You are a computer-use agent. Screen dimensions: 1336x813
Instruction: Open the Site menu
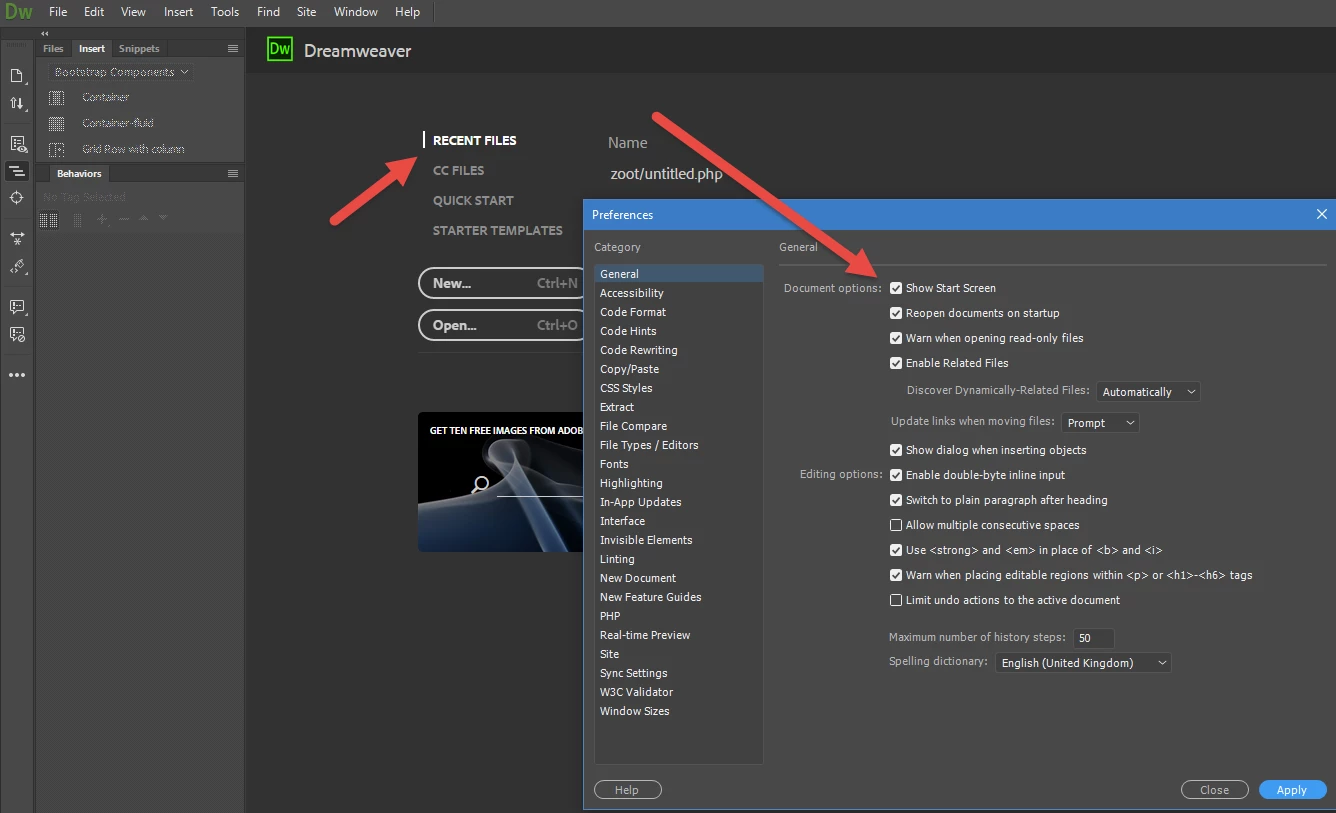pyautogui.click(x=307, y=12)
